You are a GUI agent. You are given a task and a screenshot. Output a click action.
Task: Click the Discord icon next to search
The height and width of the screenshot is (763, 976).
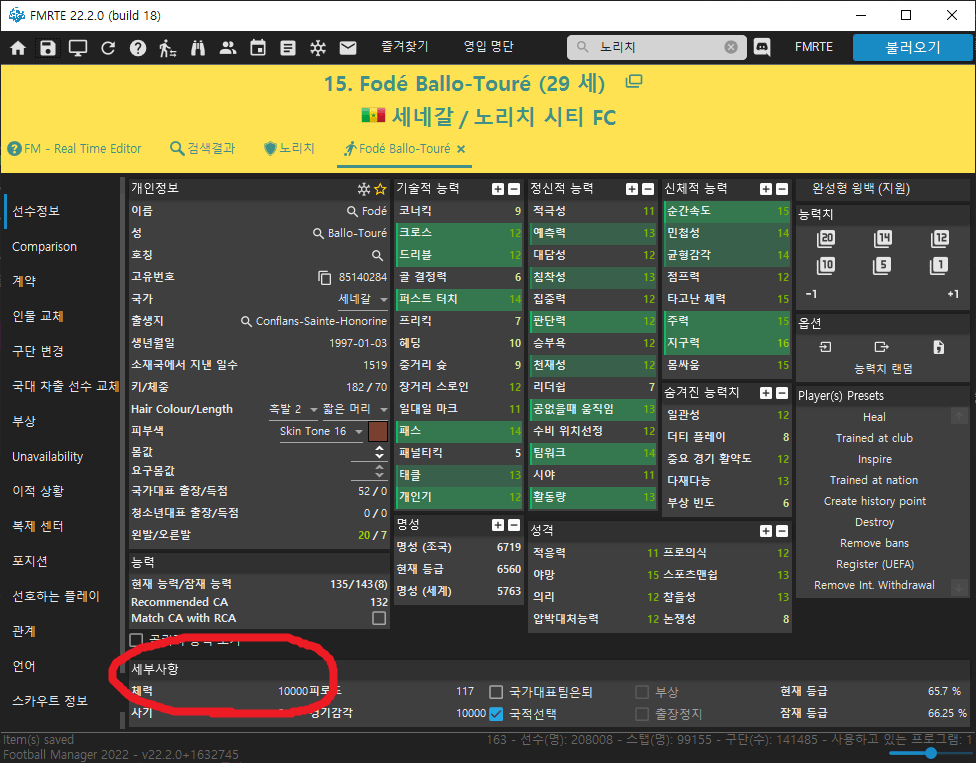click(x=762, y=47)
